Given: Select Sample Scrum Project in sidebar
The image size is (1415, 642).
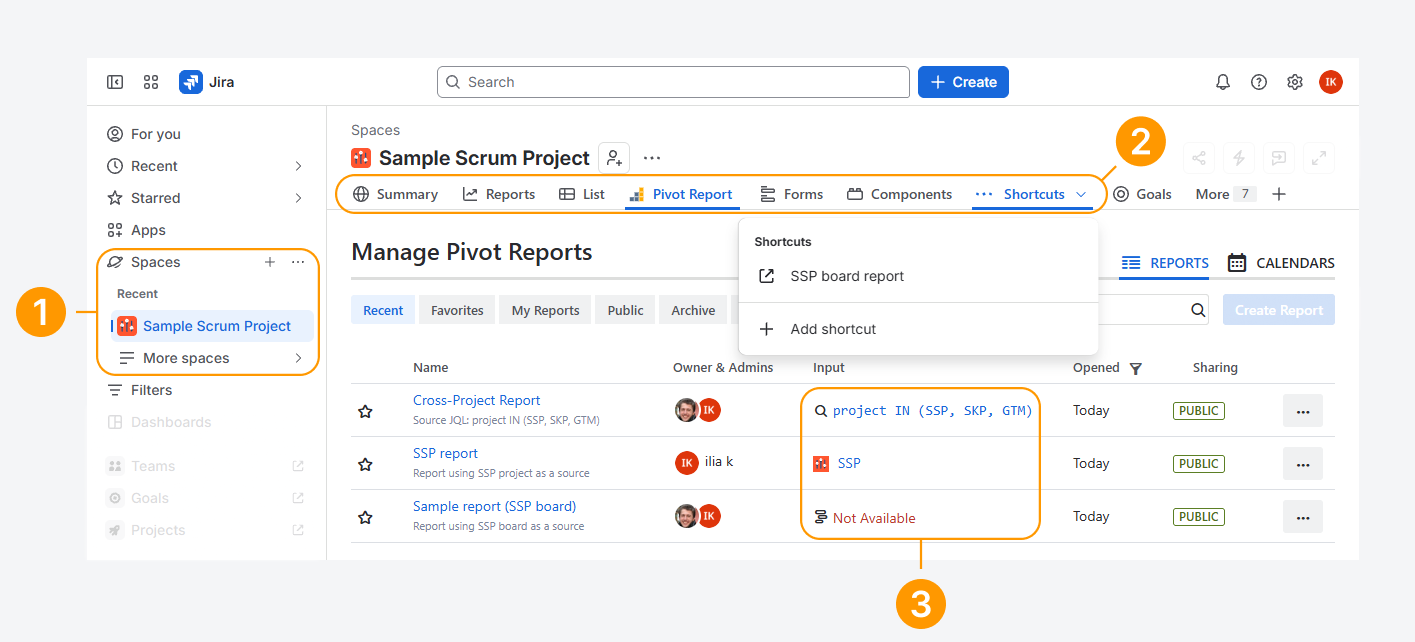Looking at the screenshot, I should 212,326.
